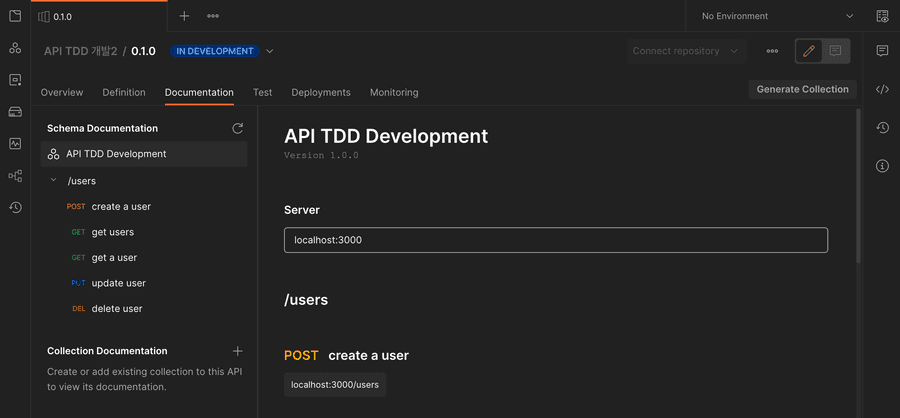
Task: Open the Monitors sidebar icon
Action: [15, 144]
